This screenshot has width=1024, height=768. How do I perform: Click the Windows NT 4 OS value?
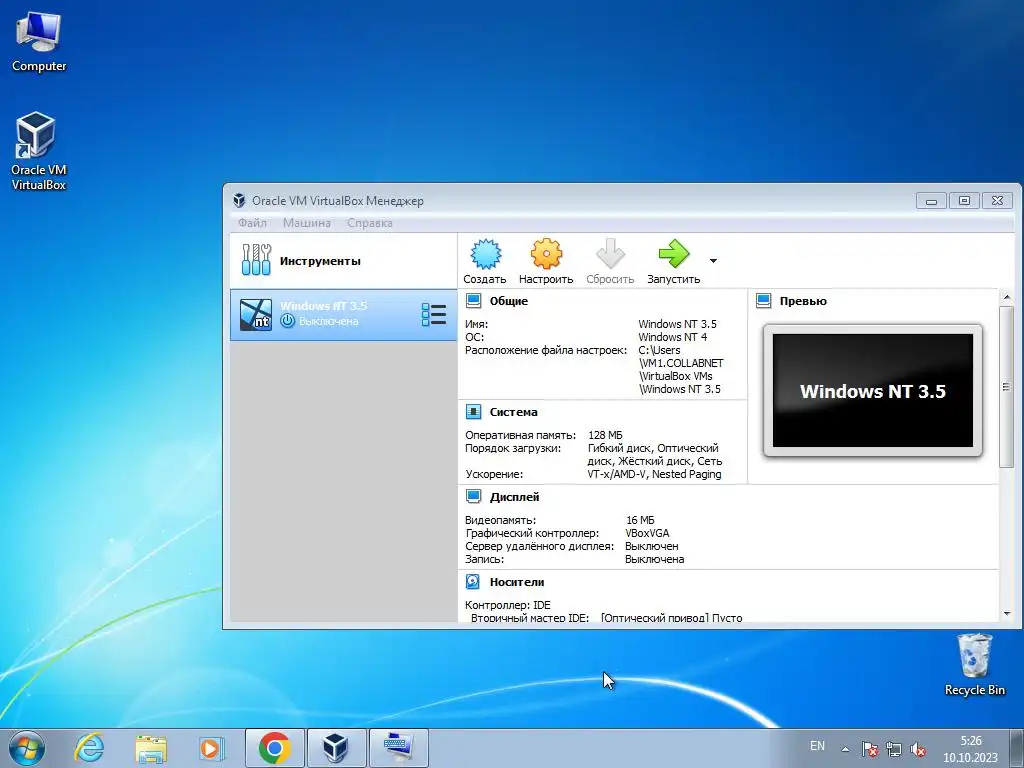click(x=673, y=337)
